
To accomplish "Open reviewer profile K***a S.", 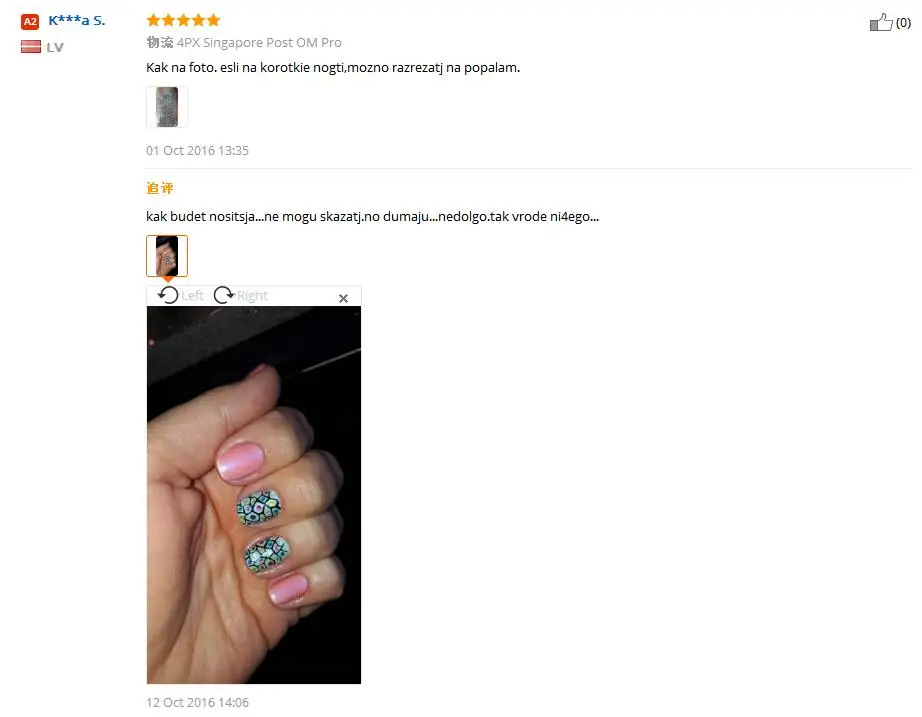I will [x=76, y=21].
